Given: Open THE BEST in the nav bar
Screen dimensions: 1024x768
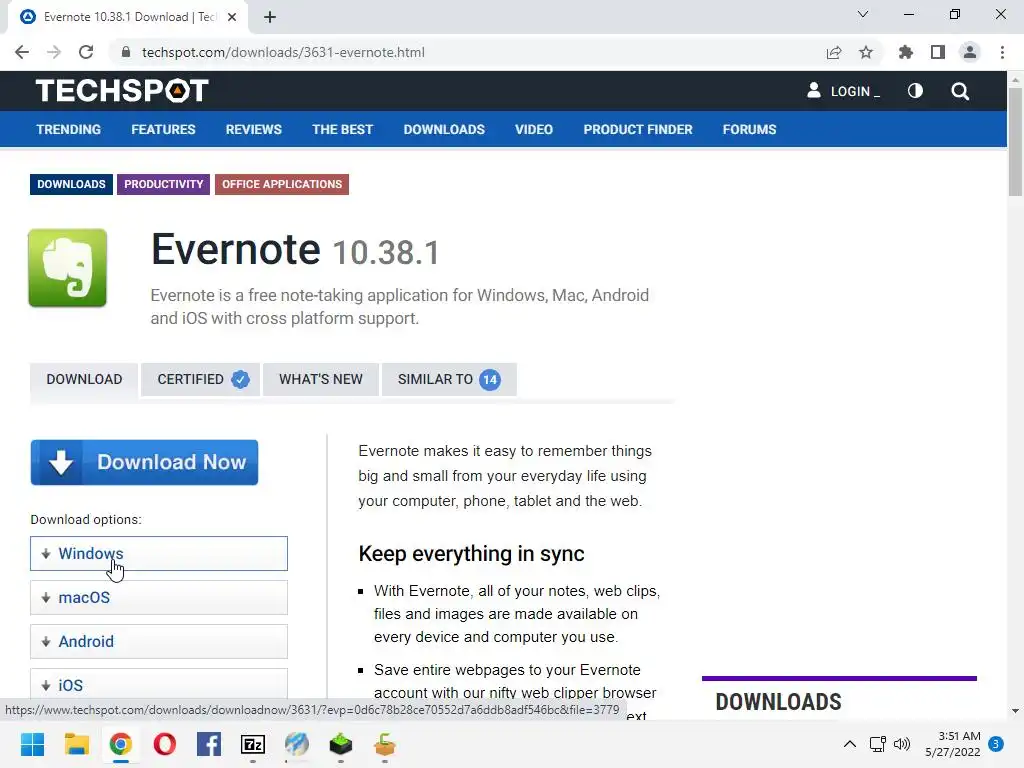Looking at the screenshot, I should pyautogui.click(x=342, y=129).
